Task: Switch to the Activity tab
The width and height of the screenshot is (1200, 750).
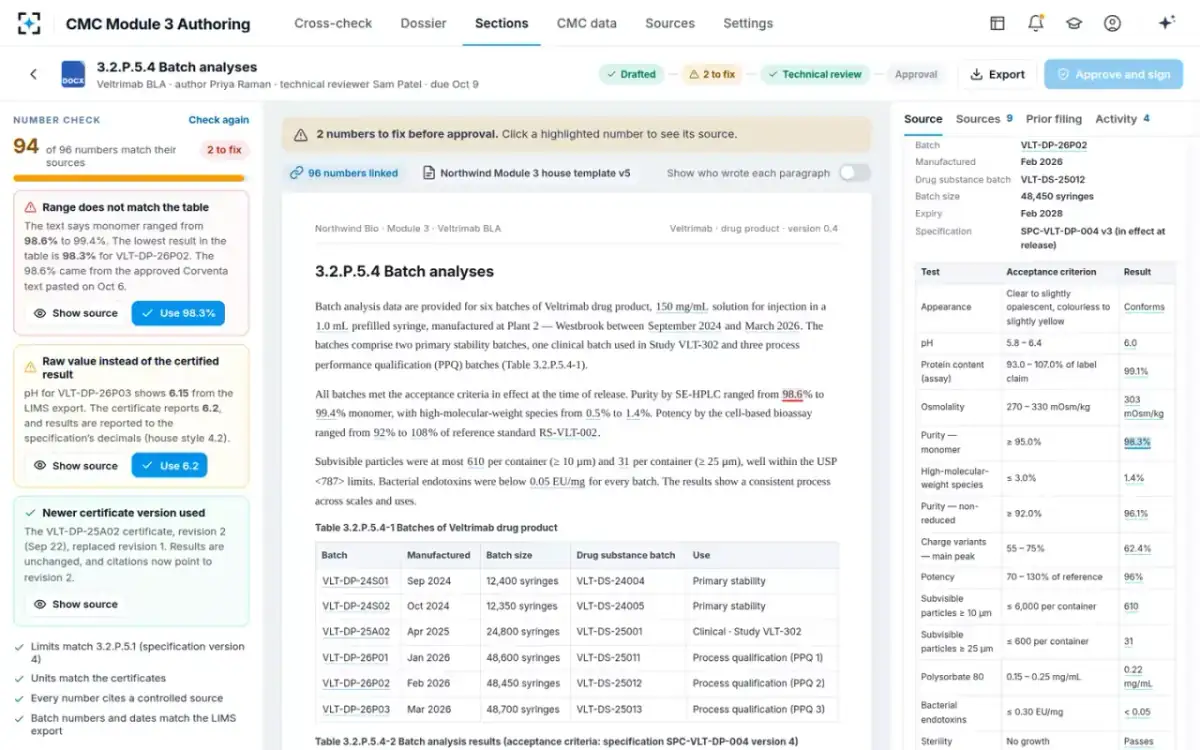Action: click(x=1122, y=119)
